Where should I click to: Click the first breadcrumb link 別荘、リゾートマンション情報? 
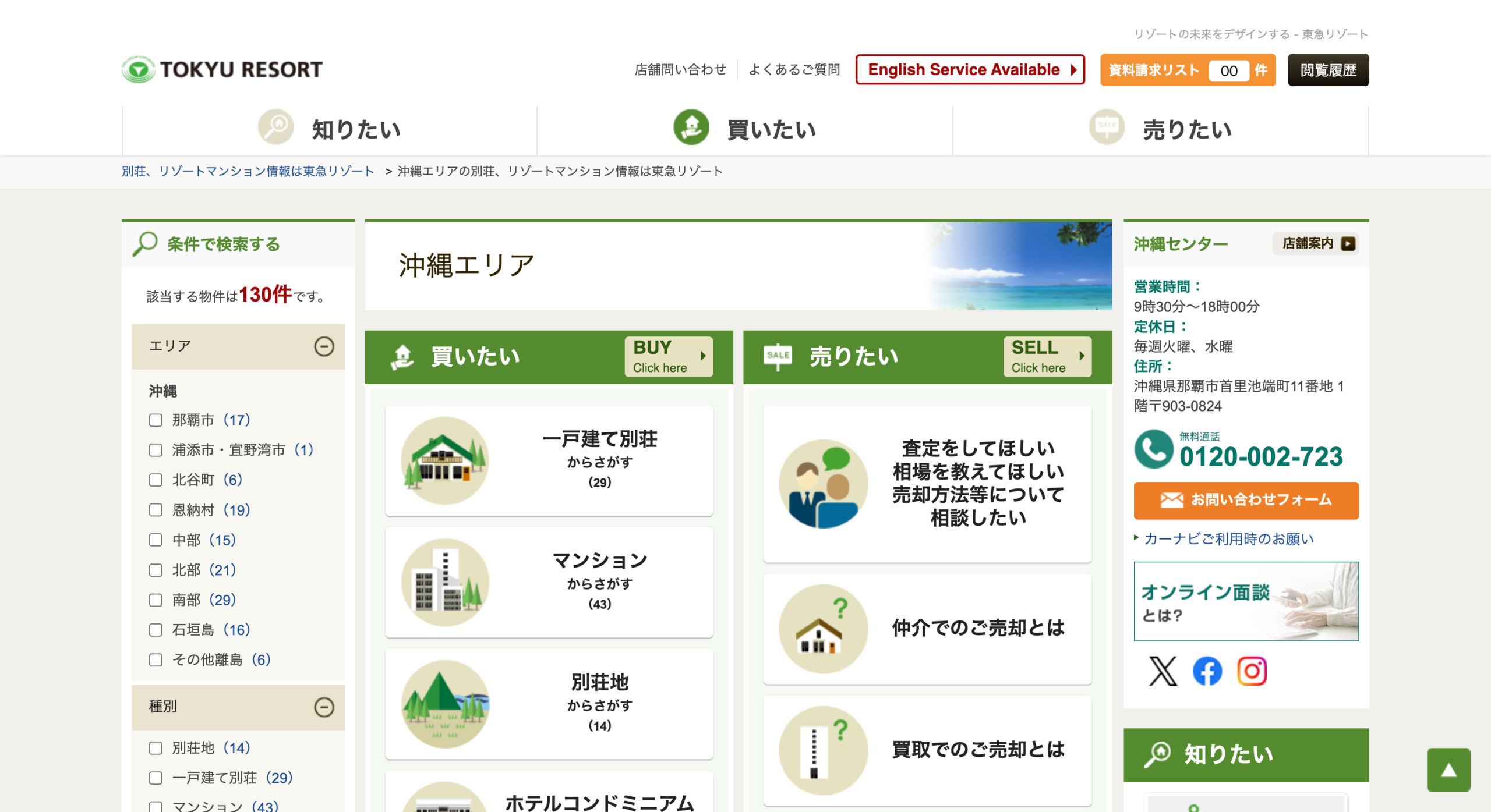tap(248, 171)
